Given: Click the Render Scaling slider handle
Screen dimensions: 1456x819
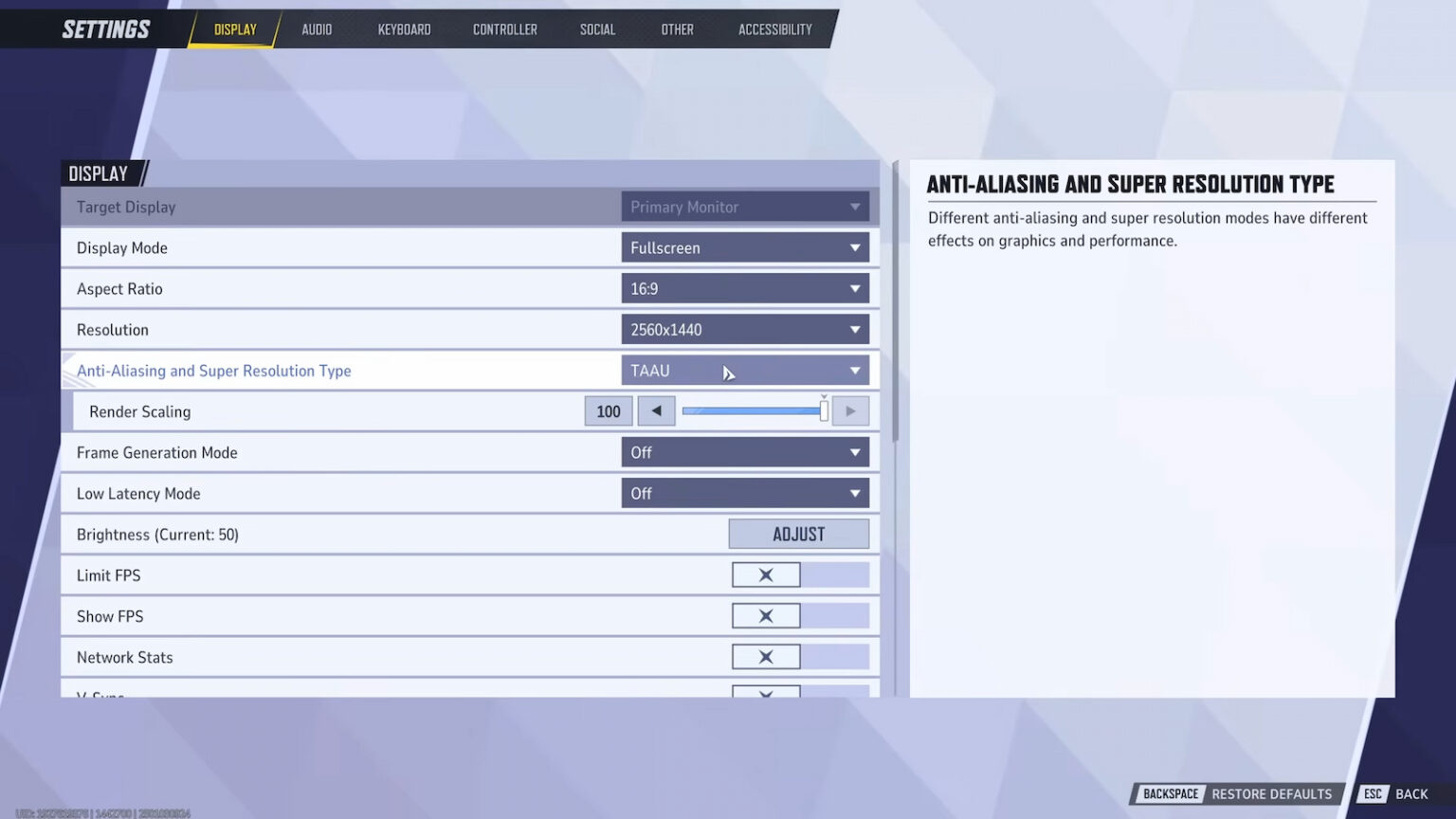Looking at the screenshot, I should pyautogui.click(x=823, y=410).
